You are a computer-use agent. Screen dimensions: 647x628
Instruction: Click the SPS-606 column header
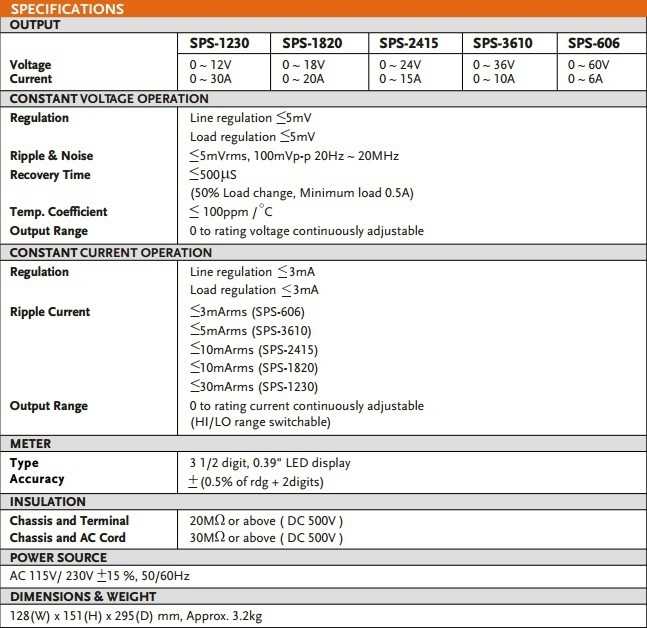pyautogui.click(x=593, y=43)
